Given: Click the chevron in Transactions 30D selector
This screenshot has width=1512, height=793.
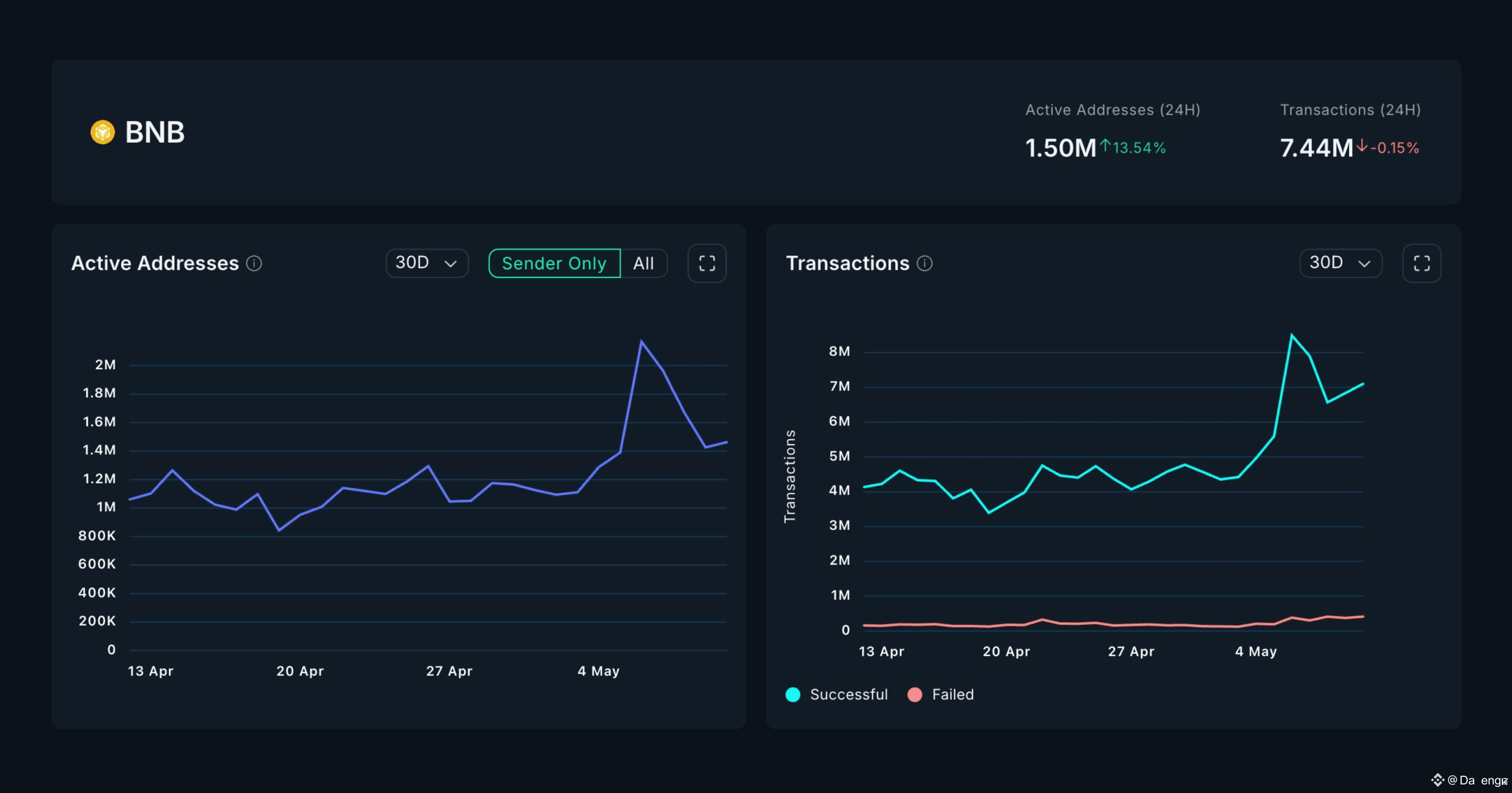Looking at the screenshot, I should click(x=1364, y=264).
